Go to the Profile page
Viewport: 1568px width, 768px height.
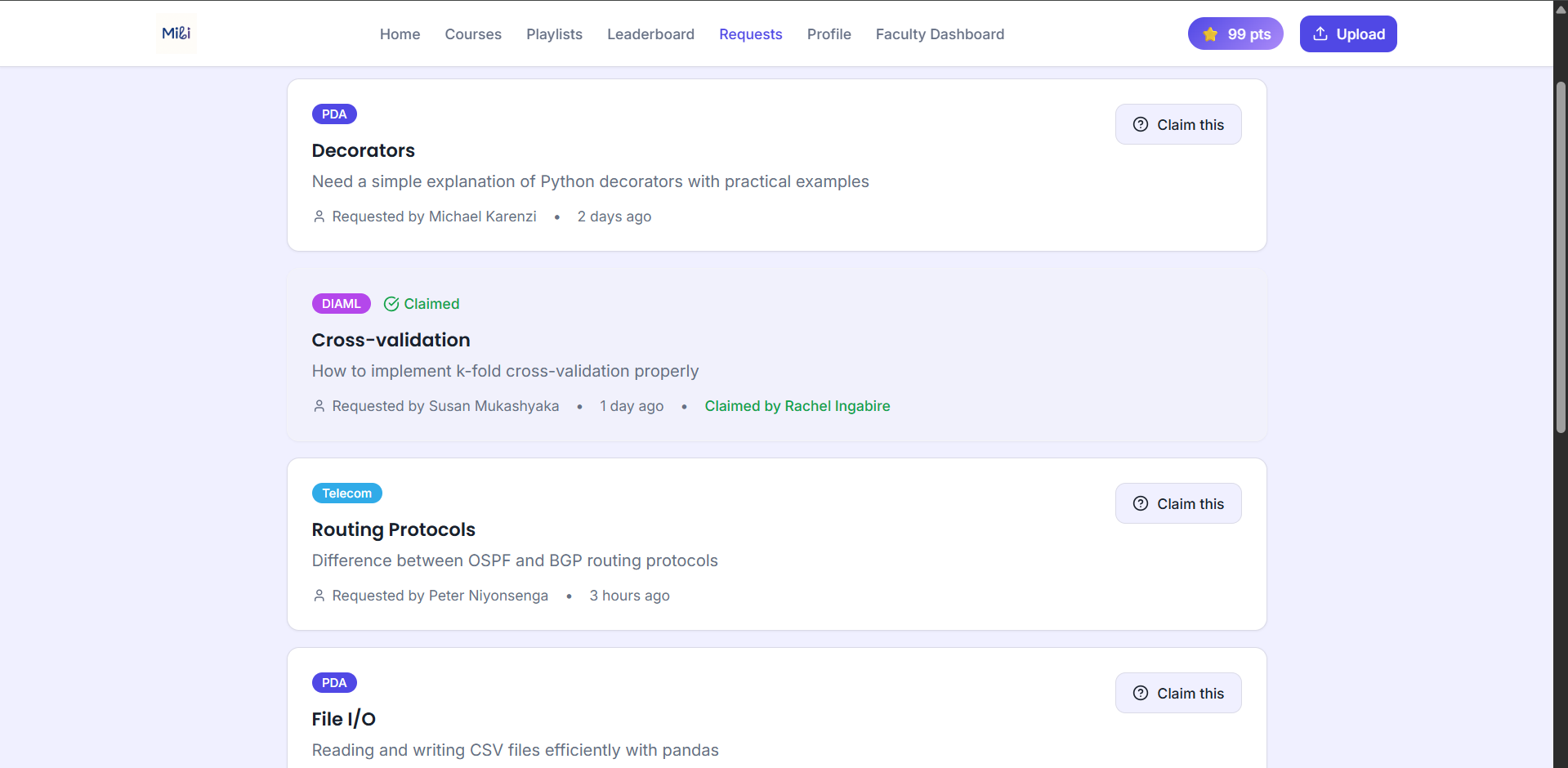click(829, 34)
